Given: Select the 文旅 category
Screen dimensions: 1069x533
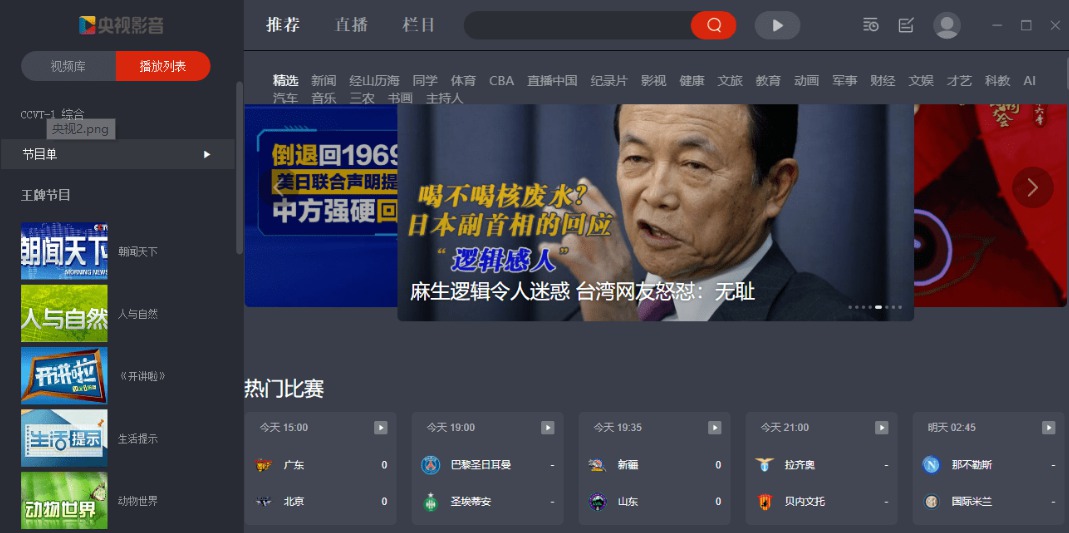Looking at the screenshot, I should click(x=729, y=80).
